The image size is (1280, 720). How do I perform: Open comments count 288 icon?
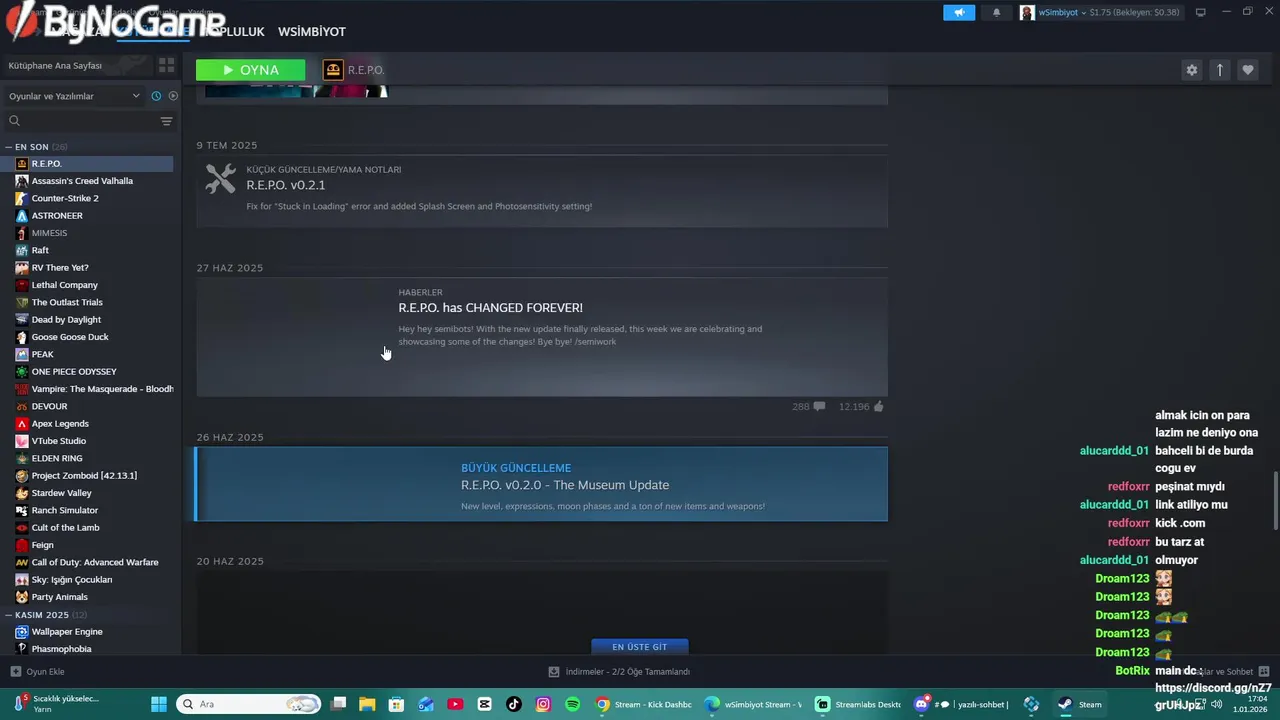(808, 406)
